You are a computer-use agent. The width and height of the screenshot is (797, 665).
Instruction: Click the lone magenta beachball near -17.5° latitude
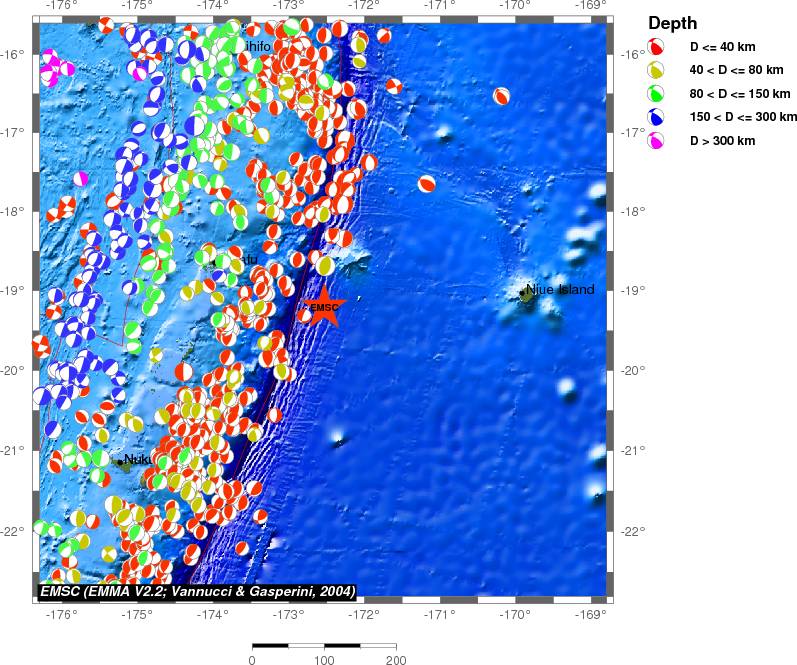(x=80, y=178)
